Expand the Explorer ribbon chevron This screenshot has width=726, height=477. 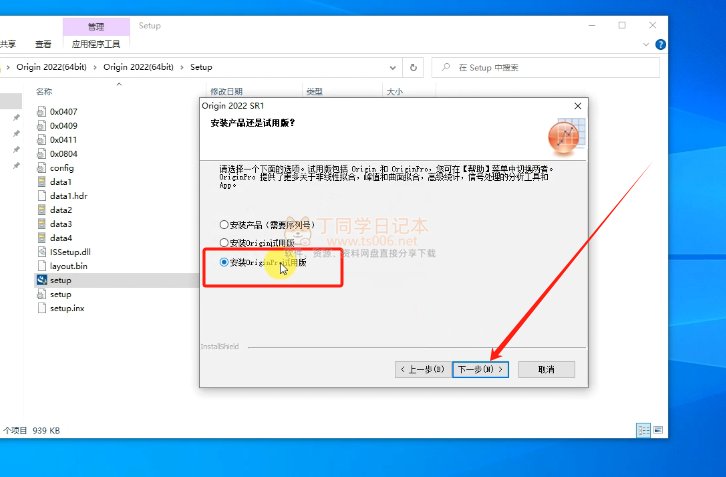pyautogui.click(x=646, y=44)
